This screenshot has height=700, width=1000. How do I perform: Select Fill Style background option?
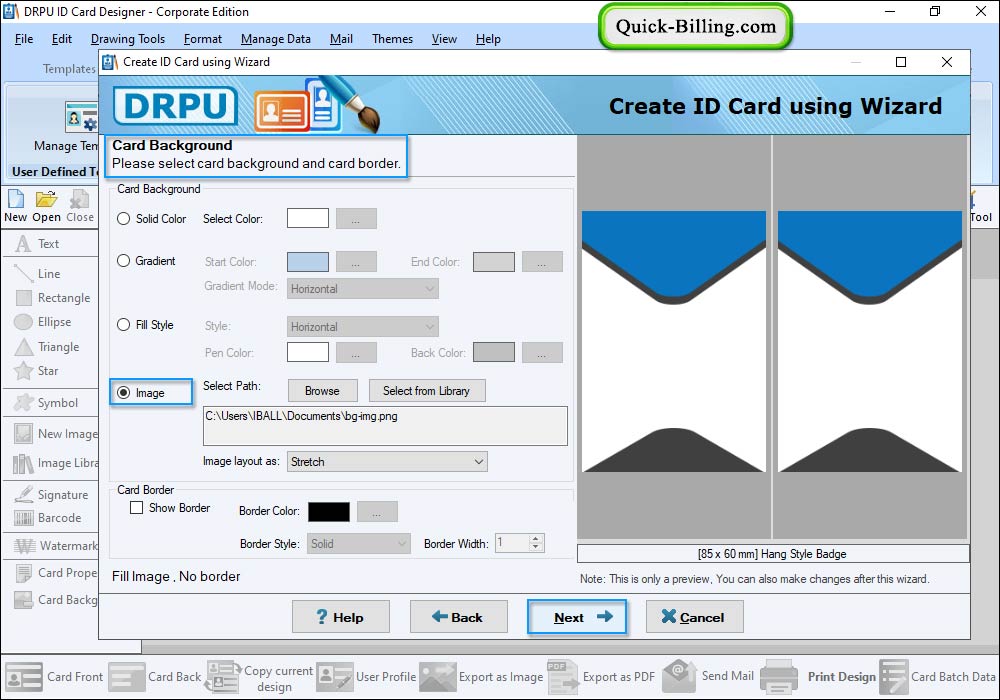[x=124, y=324]
